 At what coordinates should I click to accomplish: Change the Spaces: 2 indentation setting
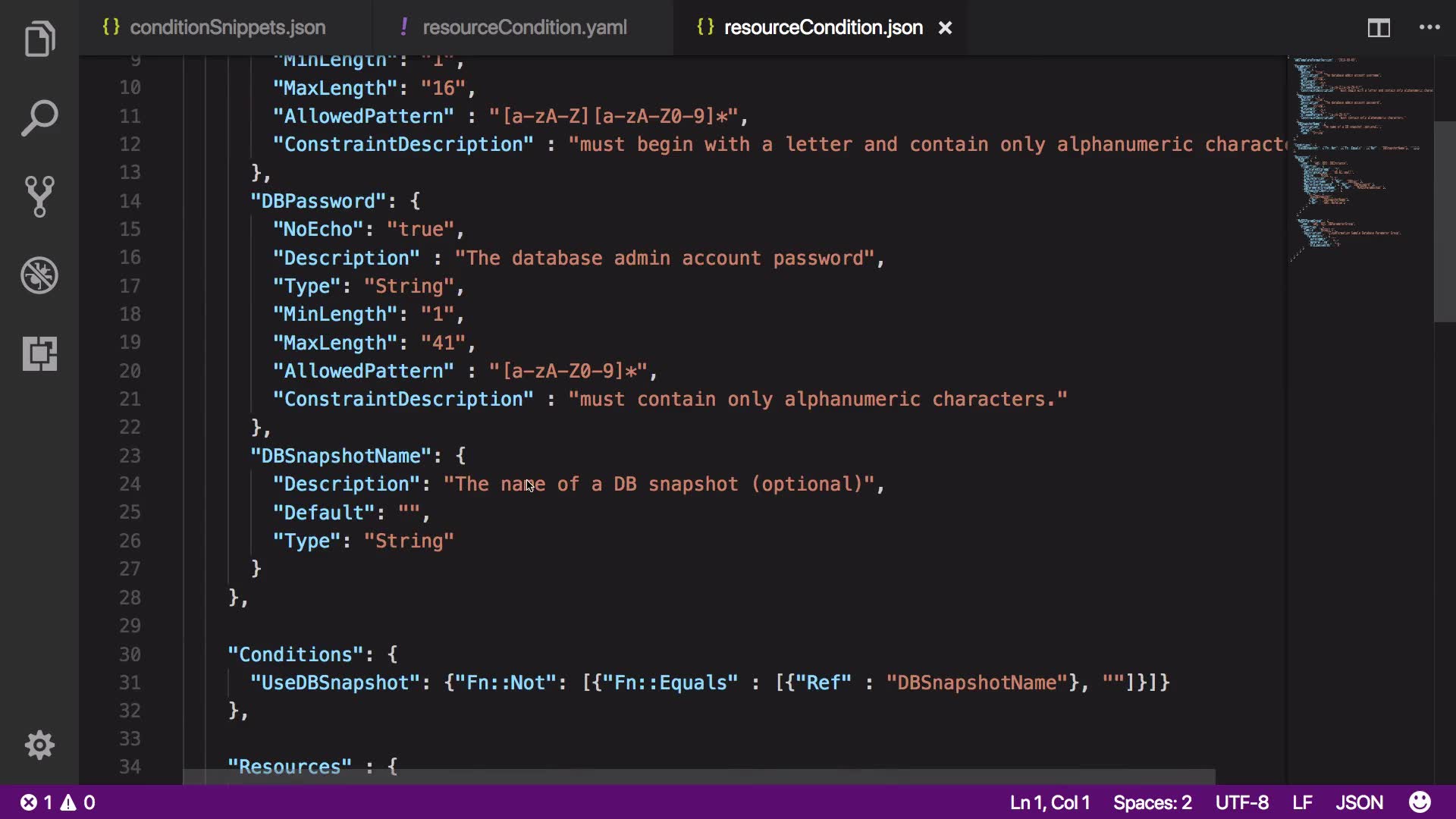pos(1152,802)
